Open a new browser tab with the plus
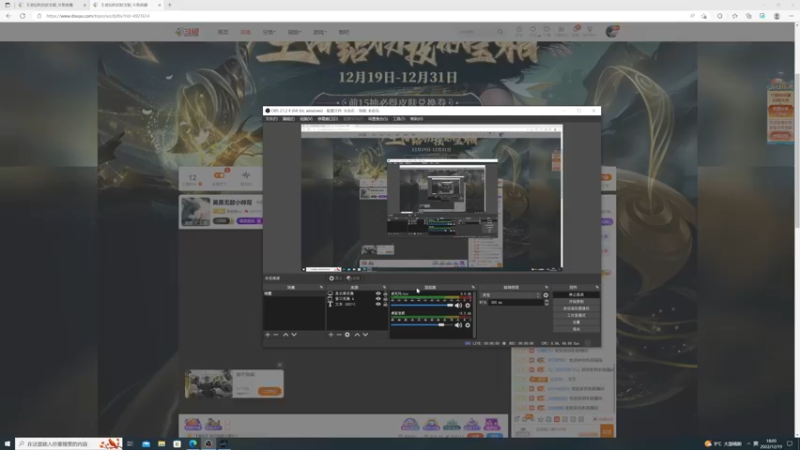 (x=169, y=5)
